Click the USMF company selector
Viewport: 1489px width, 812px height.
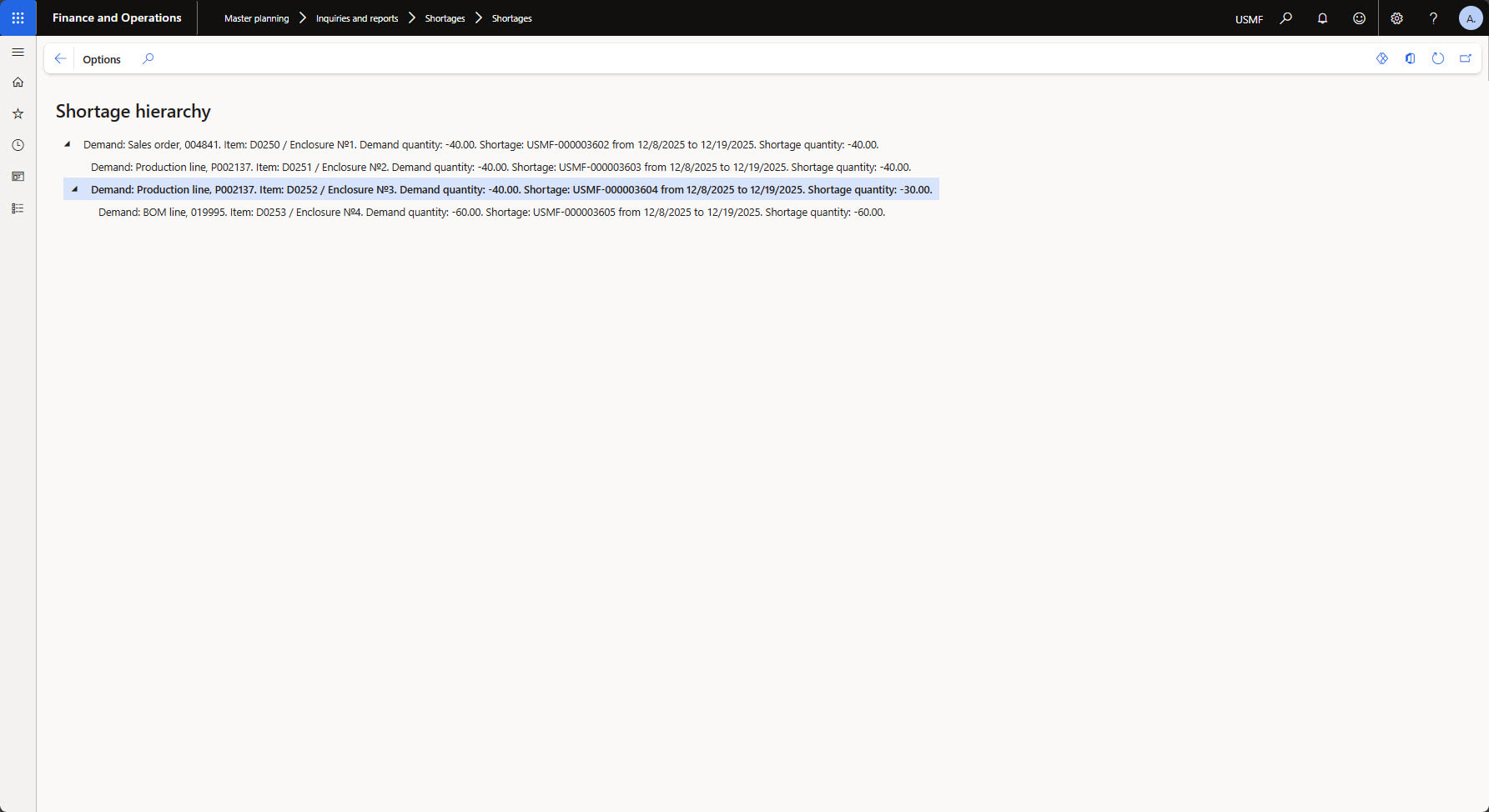coord(1248,19)
